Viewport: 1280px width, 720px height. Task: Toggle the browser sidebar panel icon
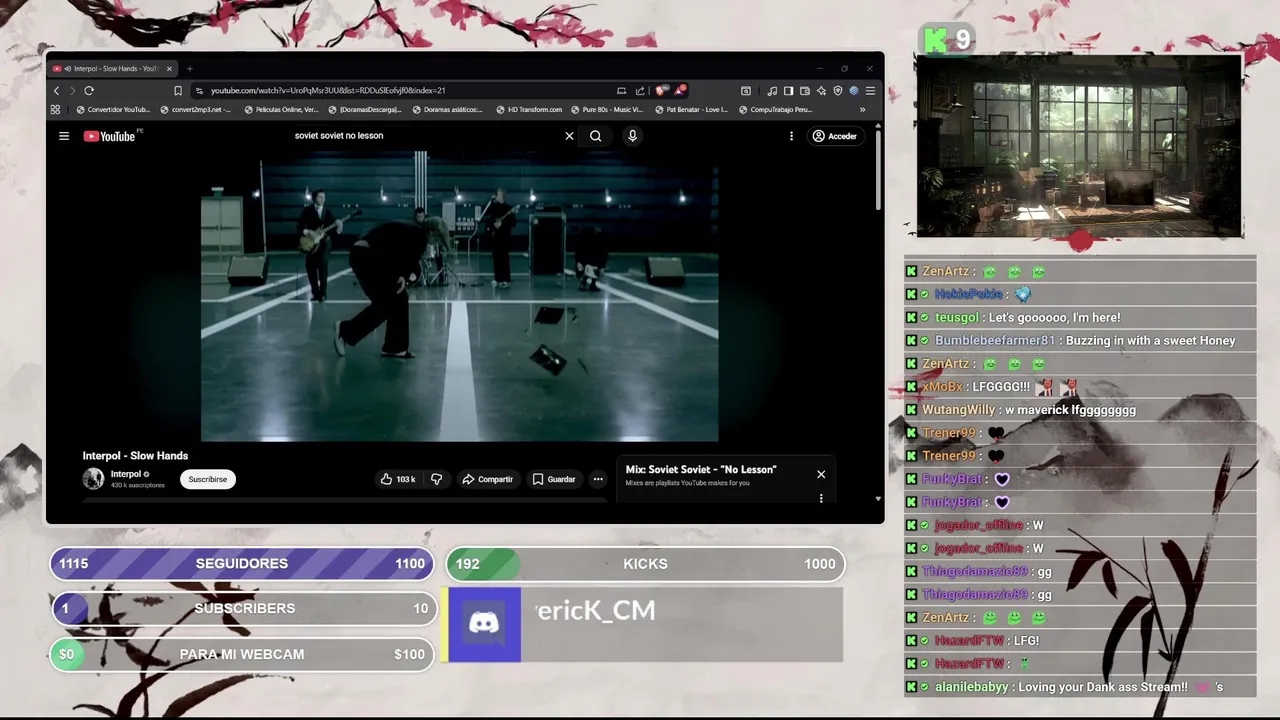[788, 90]
